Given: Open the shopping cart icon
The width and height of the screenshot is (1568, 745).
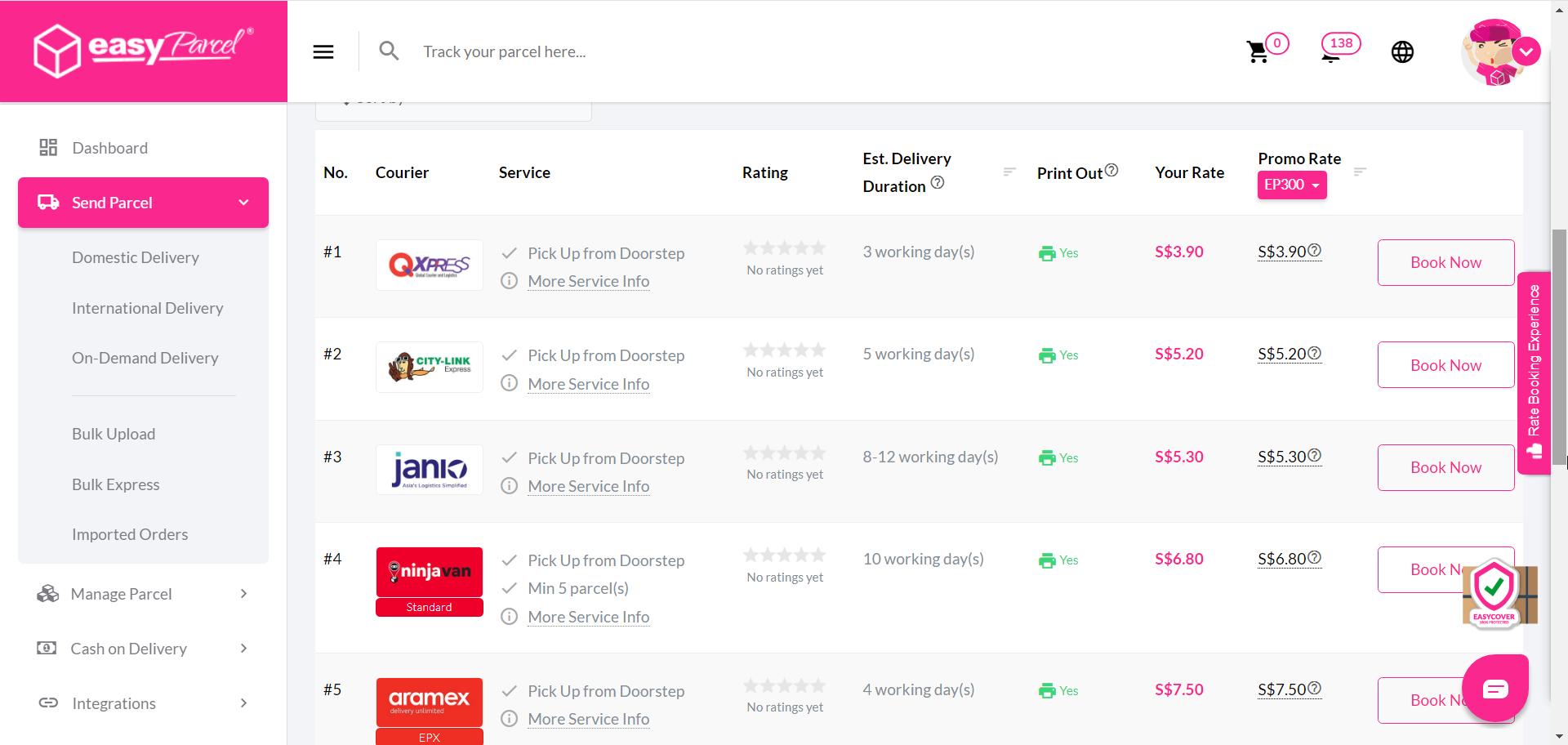Looking at the screenshot, I should coord(1257,52).
